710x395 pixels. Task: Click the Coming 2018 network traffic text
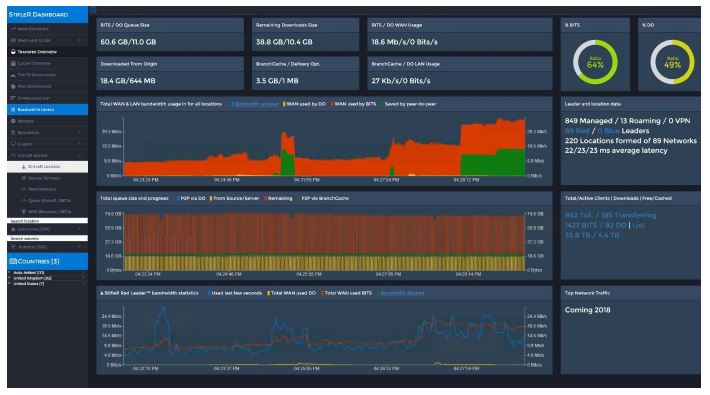coord(587,310)
